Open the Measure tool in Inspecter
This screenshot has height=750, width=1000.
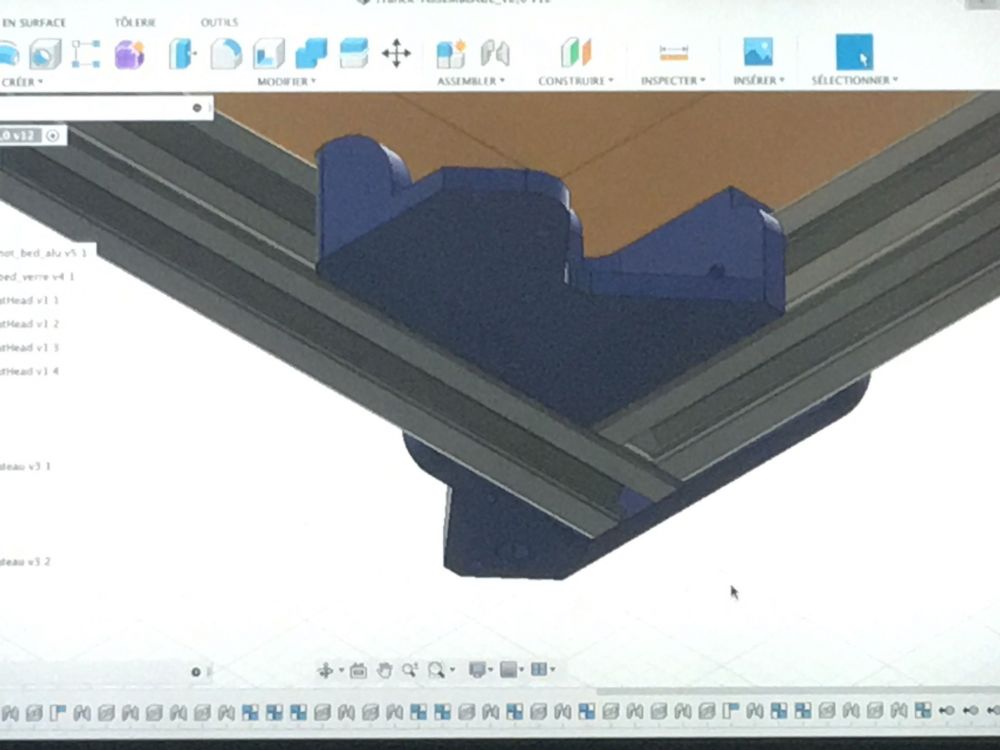(x=674, y=52)
